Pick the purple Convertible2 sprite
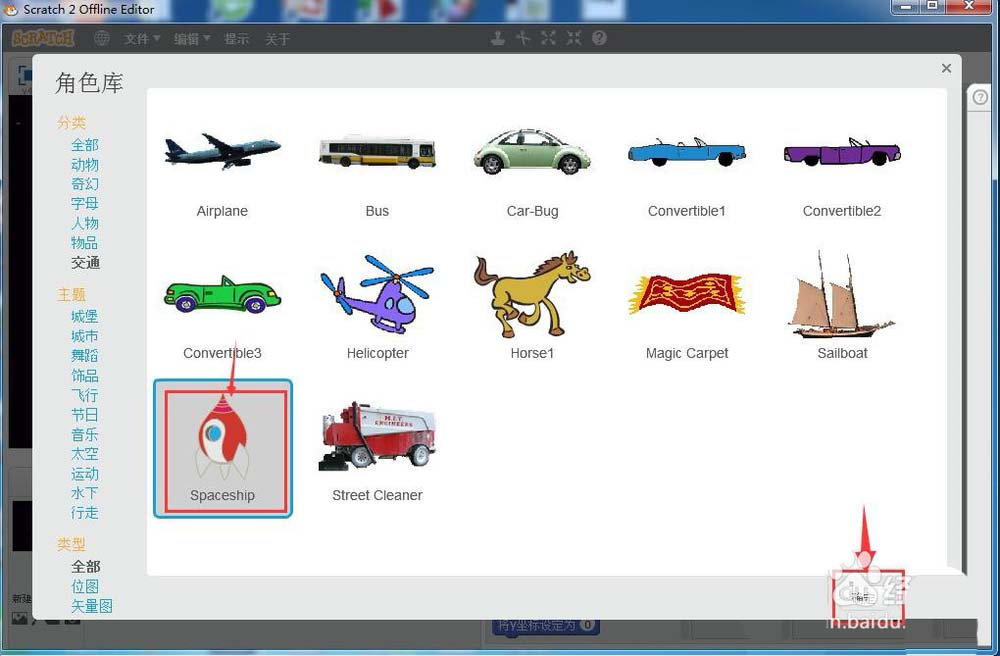This screenshot has height=656, width=1000. tap(842, 153)
